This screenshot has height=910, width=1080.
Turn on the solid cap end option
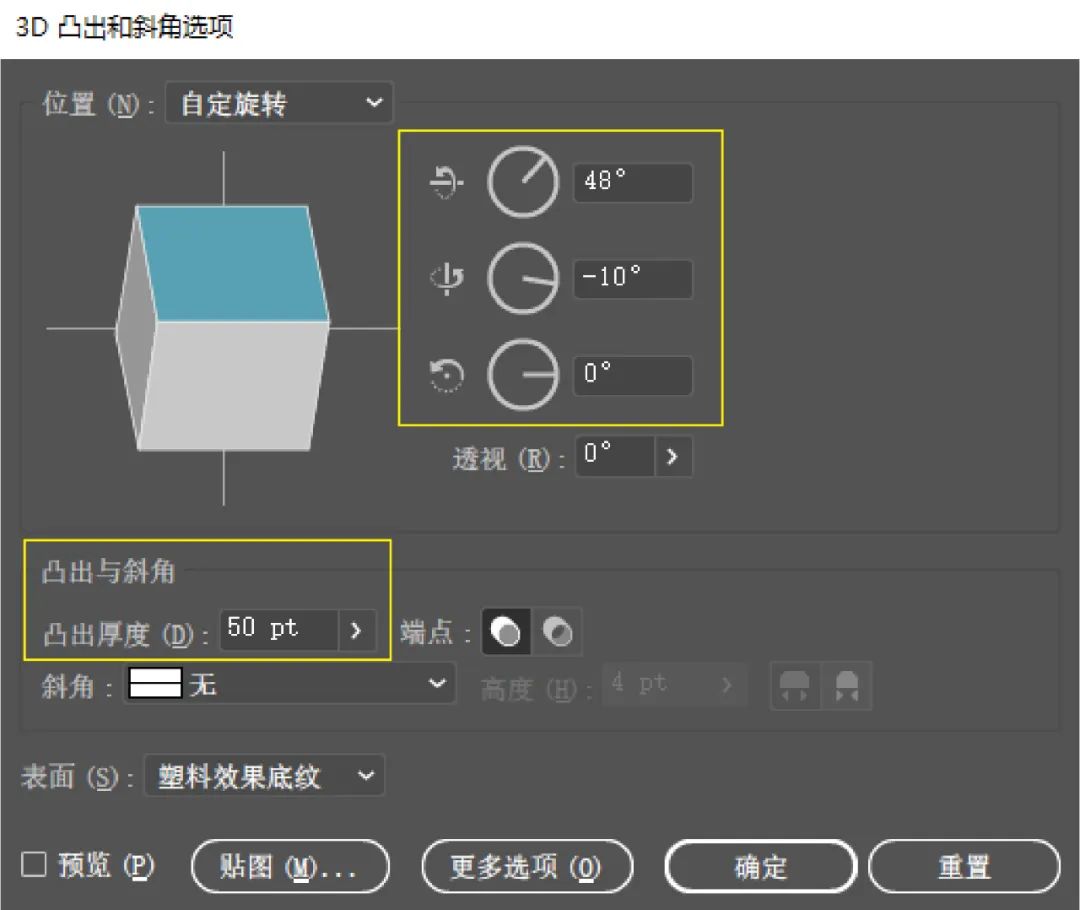coord(506,631)
